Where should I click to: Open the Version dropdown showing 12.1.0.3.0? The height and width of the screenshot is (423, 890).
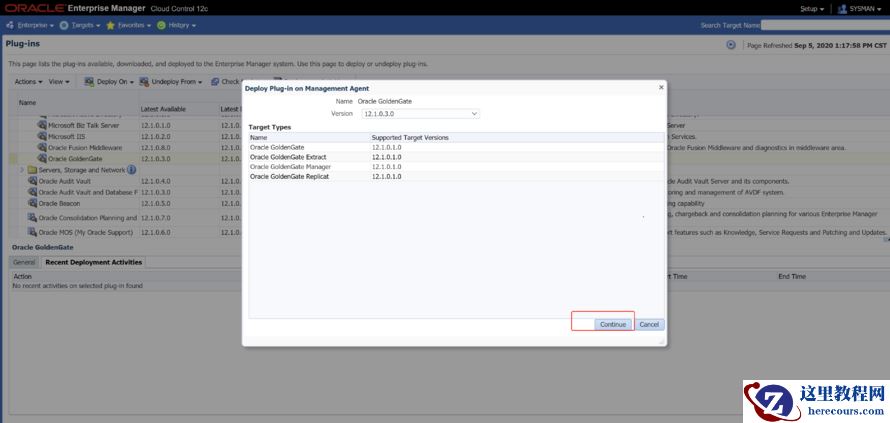pos(421,114)
